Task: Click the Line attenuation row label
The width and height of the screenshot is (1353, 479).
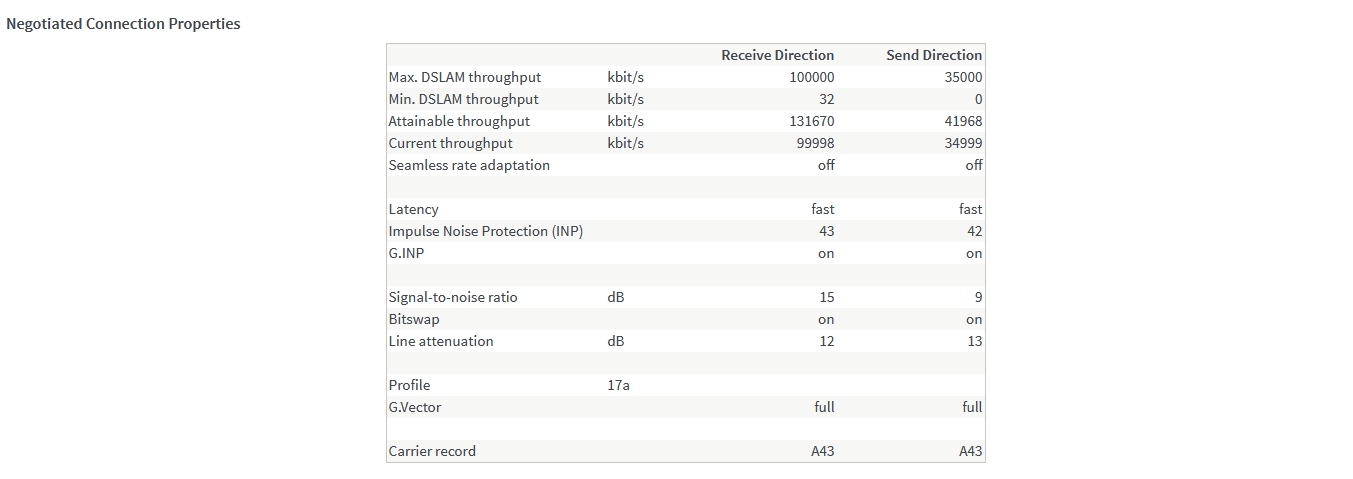Action: click(x=441, y=341)
